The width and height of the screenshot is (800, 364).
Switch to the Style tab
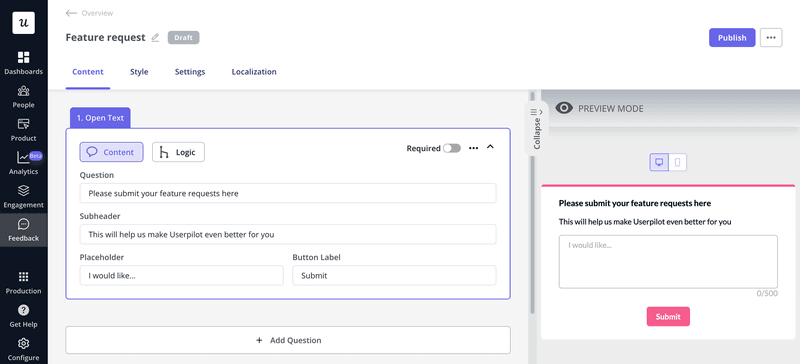coord(139,72)
